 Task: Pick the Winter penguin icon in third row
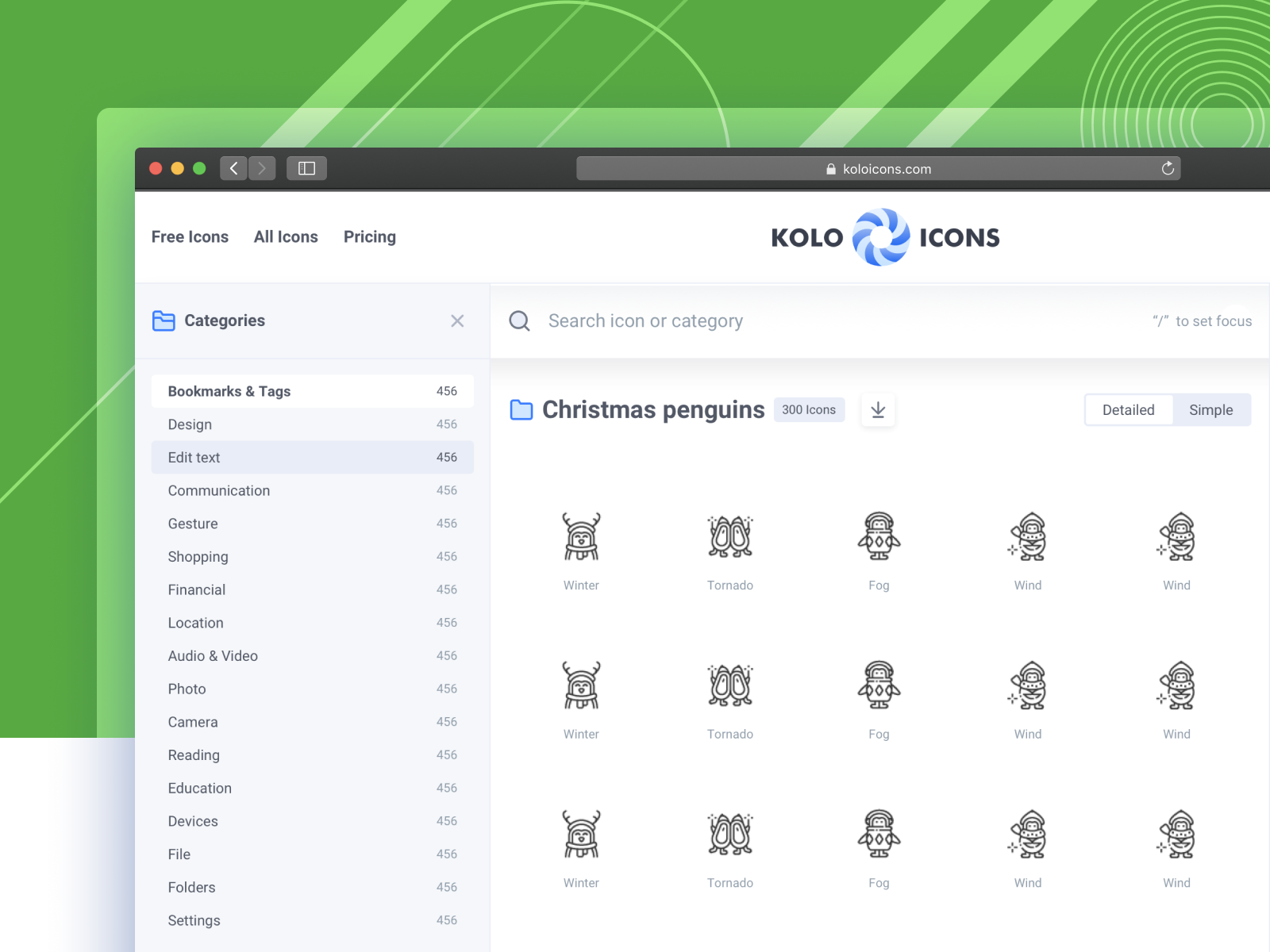point(581,834)
